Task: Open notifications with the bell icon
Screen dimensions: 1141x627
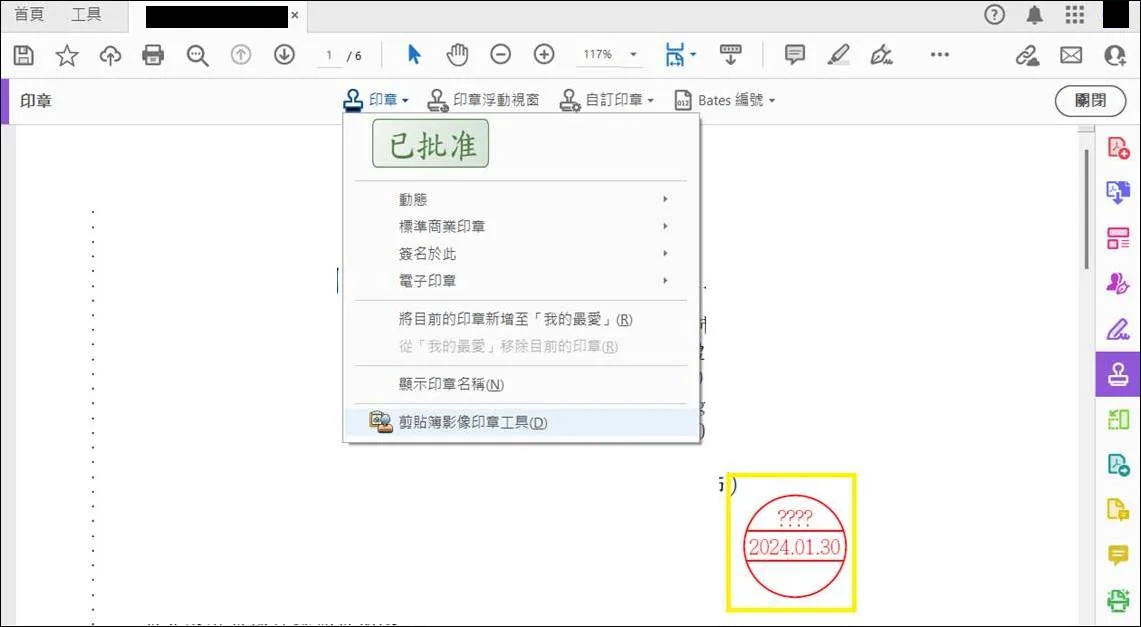Action: (1035, 15)
